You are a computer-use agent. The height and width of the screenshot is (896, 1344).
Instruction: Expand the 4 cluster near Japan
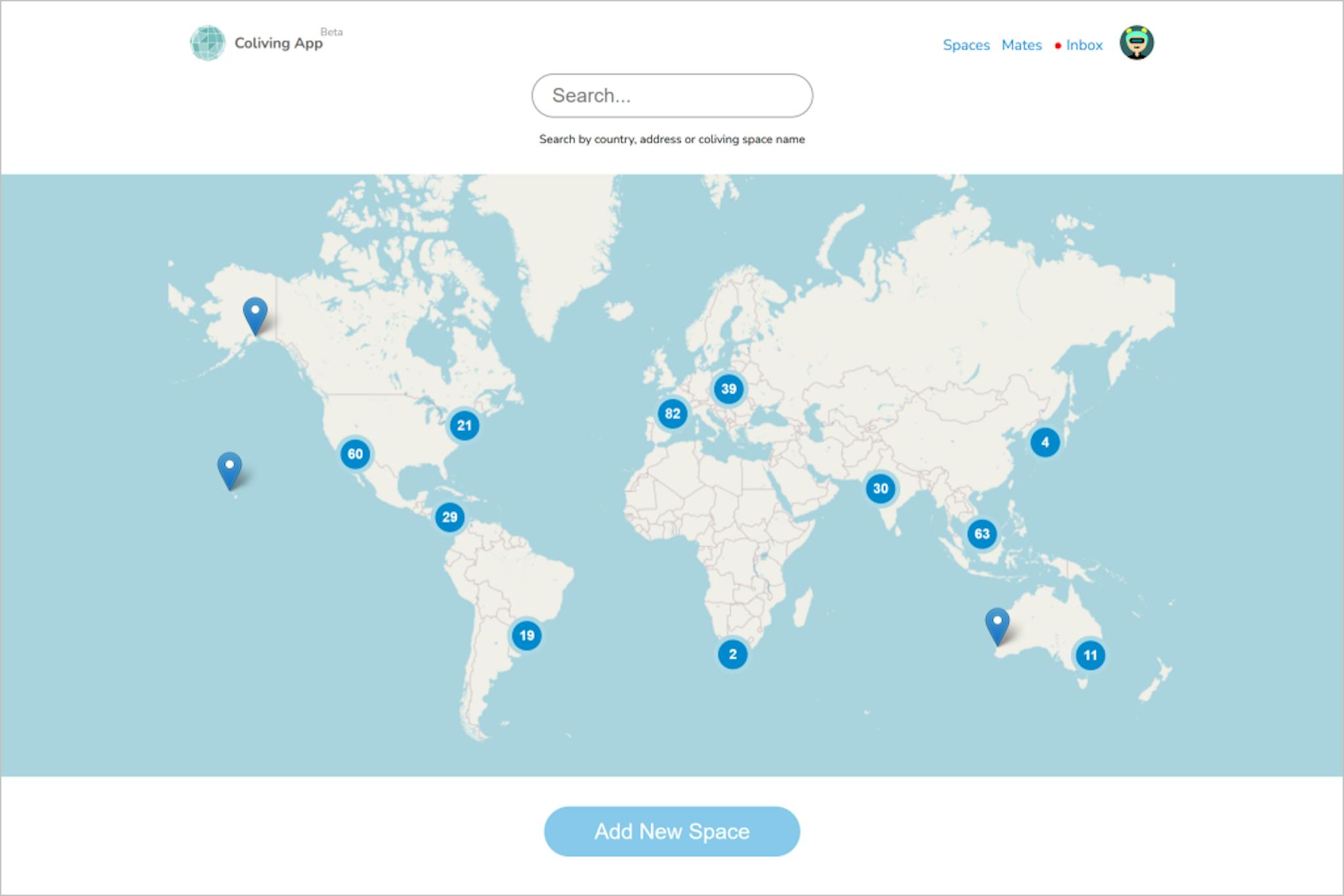point(1045,443)
